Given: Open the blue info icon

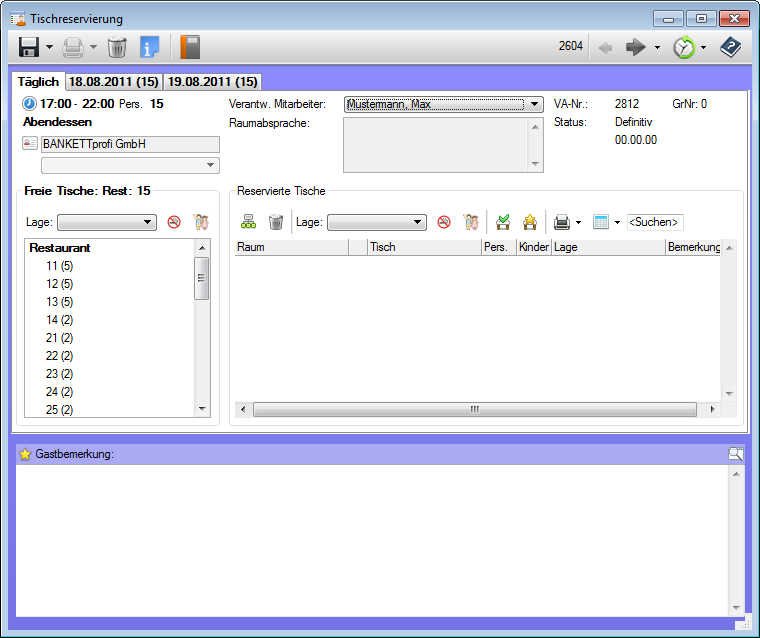Looking at the screenshot, I should (x=150, y=47).
